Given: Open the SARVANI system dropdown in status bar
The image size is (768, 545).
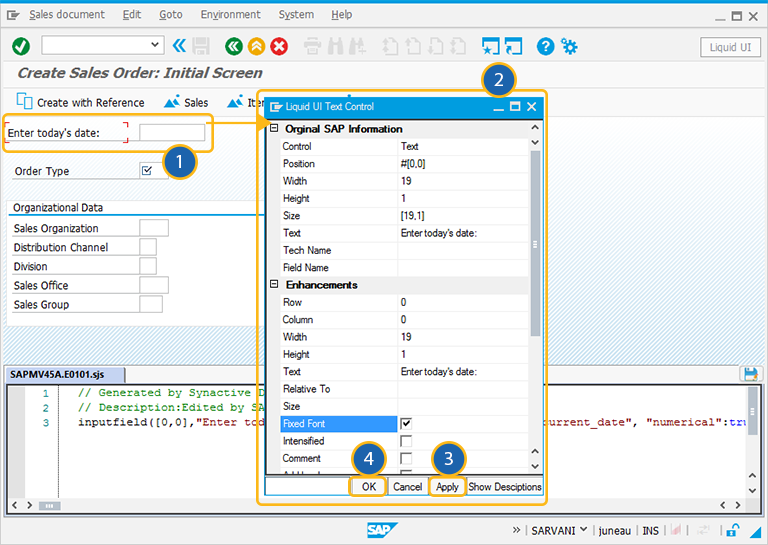Looking at the screenshot, I should 584,529.
